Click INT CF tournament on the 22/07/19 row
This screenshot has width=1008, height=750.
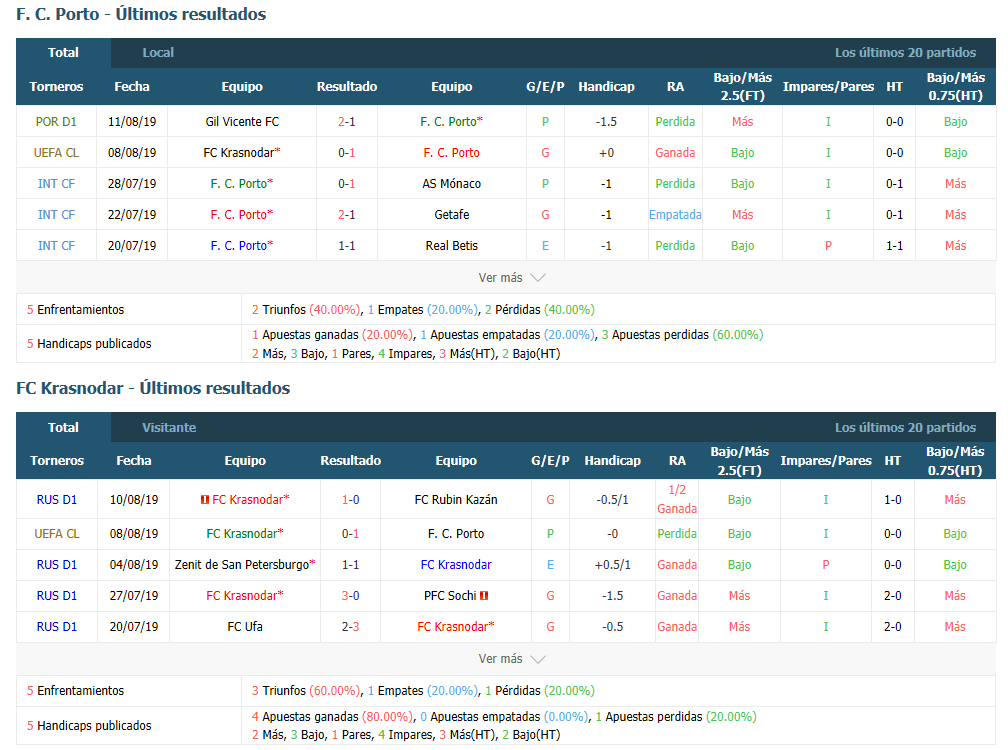pyautogui.click(x=56, y=215)
